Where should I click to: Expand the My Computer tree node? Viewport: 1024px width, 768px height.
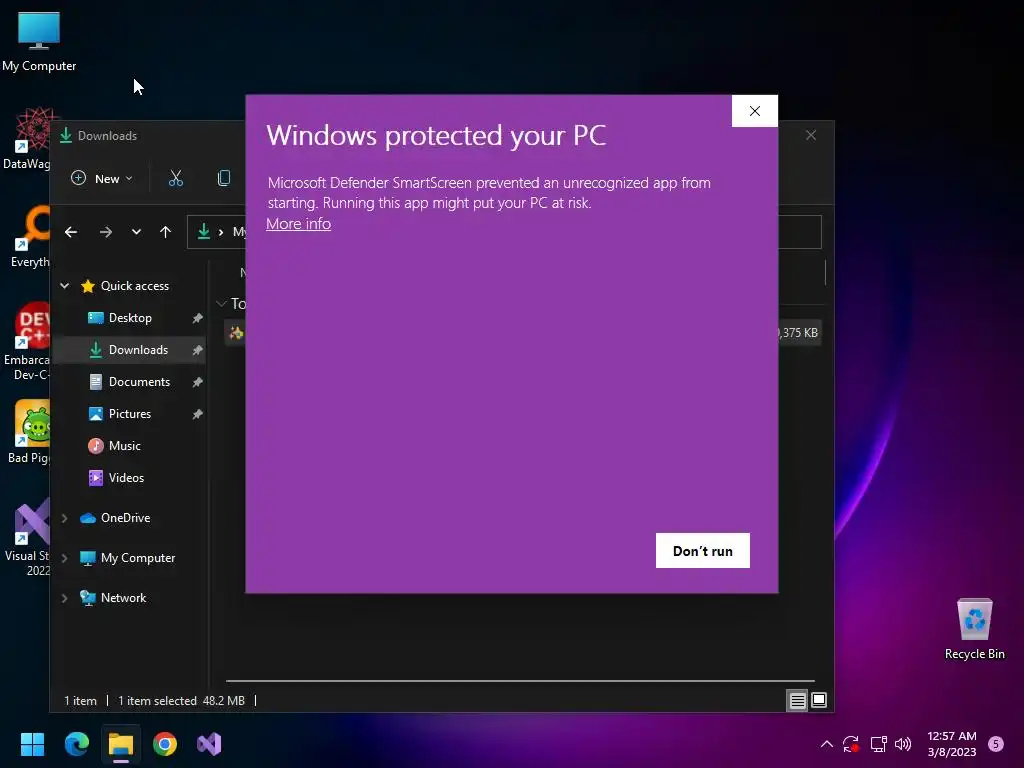coord(65,558)
